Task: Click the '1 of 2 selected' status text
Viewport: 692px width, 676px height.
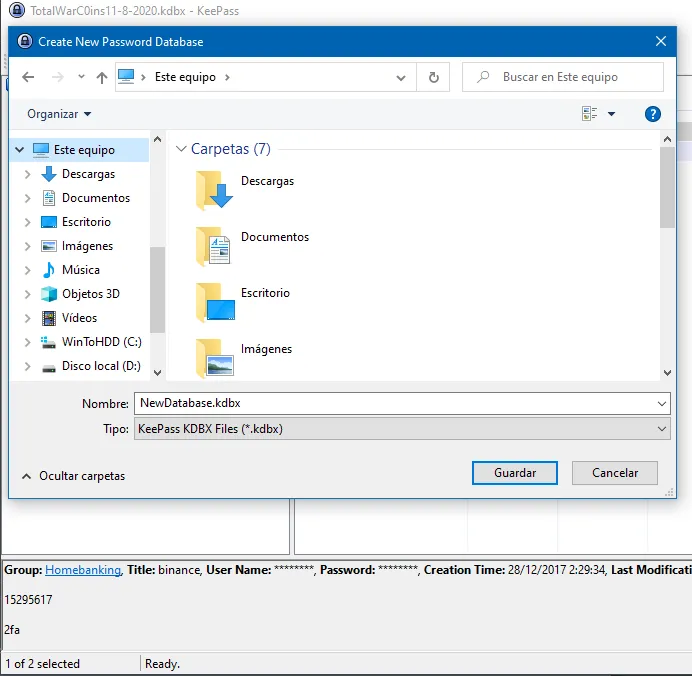Action: [42, 664]
